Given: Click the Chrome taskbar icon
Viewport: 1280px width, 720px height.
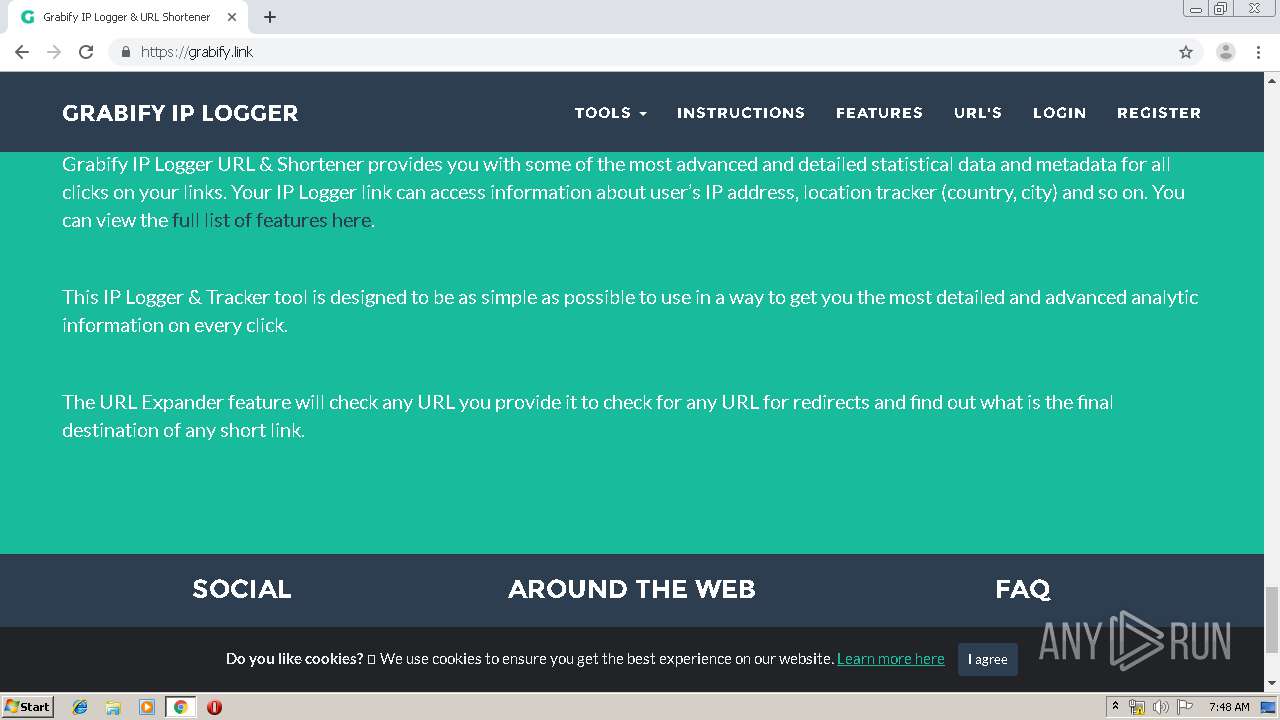Looking at the screenshot, I should pyautogui.click(x=180, y=707).
